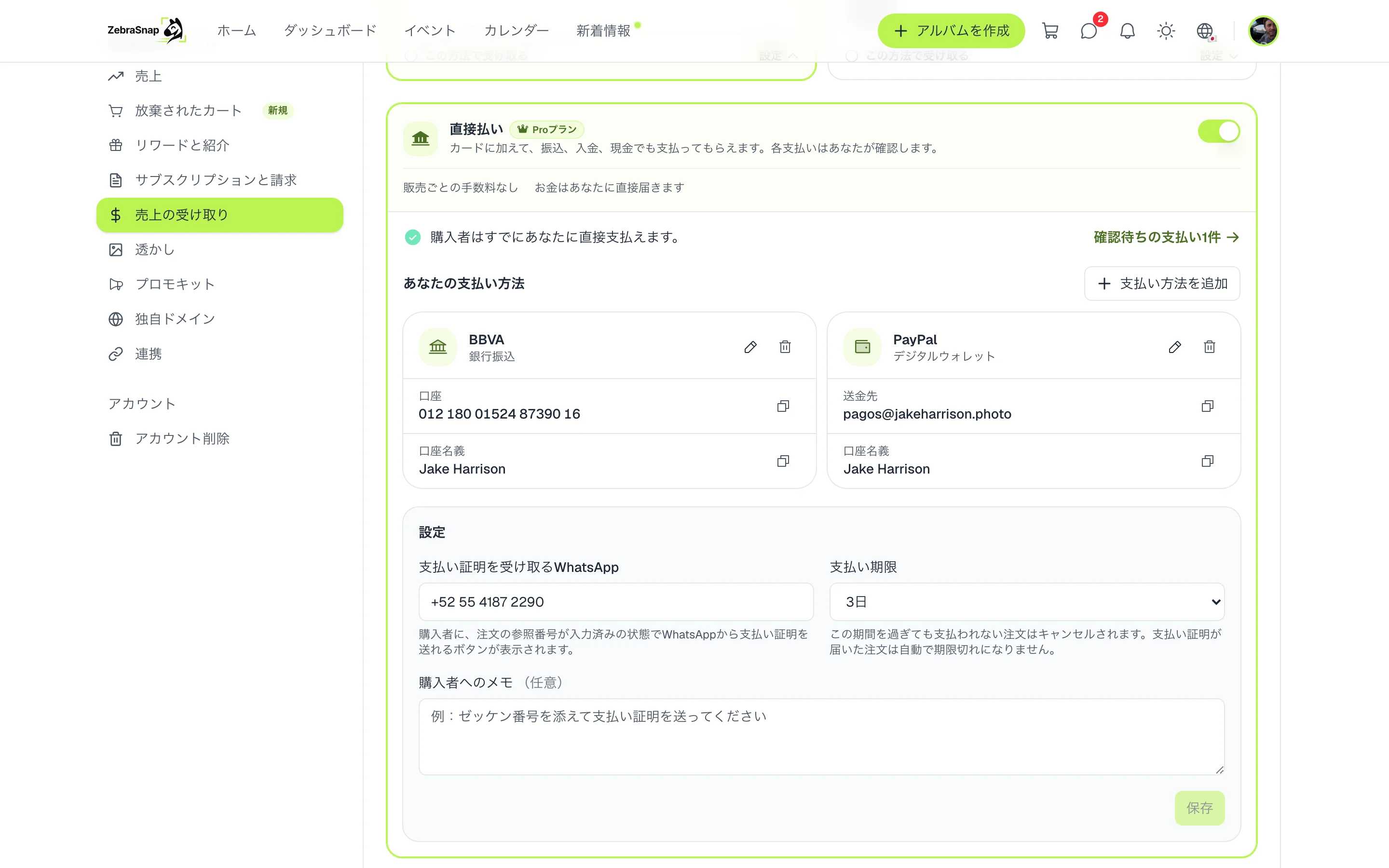Copy the BBVA account holder name
The image size is (1389, 868).
point(783,461)
